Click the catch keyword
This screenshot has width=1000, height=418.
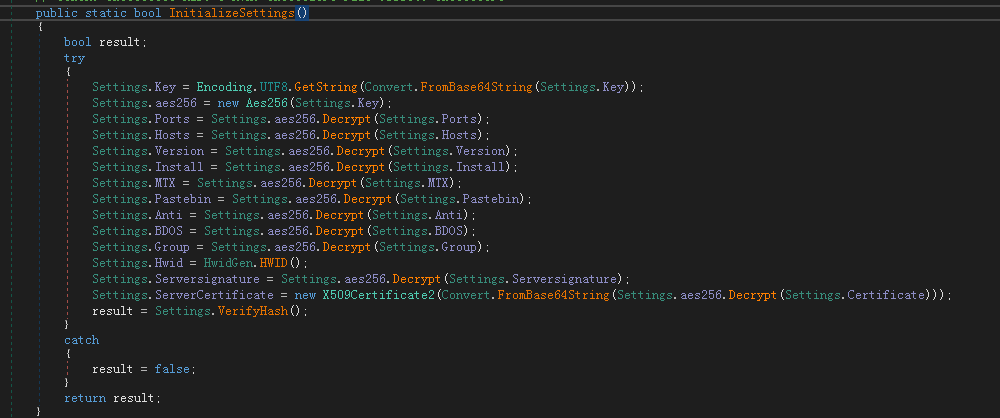click(81, 340)
